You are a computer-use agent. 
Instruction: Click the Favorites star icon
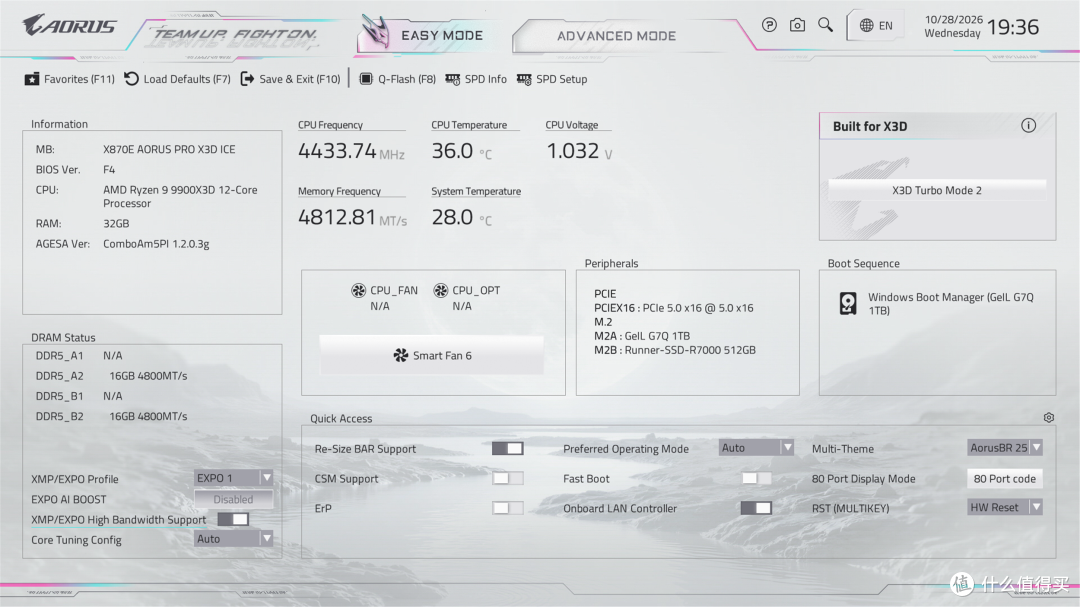[x=32, y=79]
